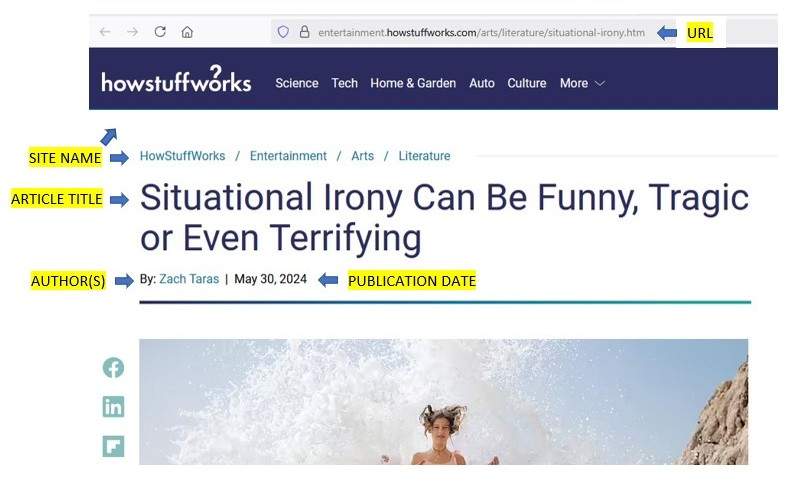Share article on Facebook

click(x=114, y=368)
